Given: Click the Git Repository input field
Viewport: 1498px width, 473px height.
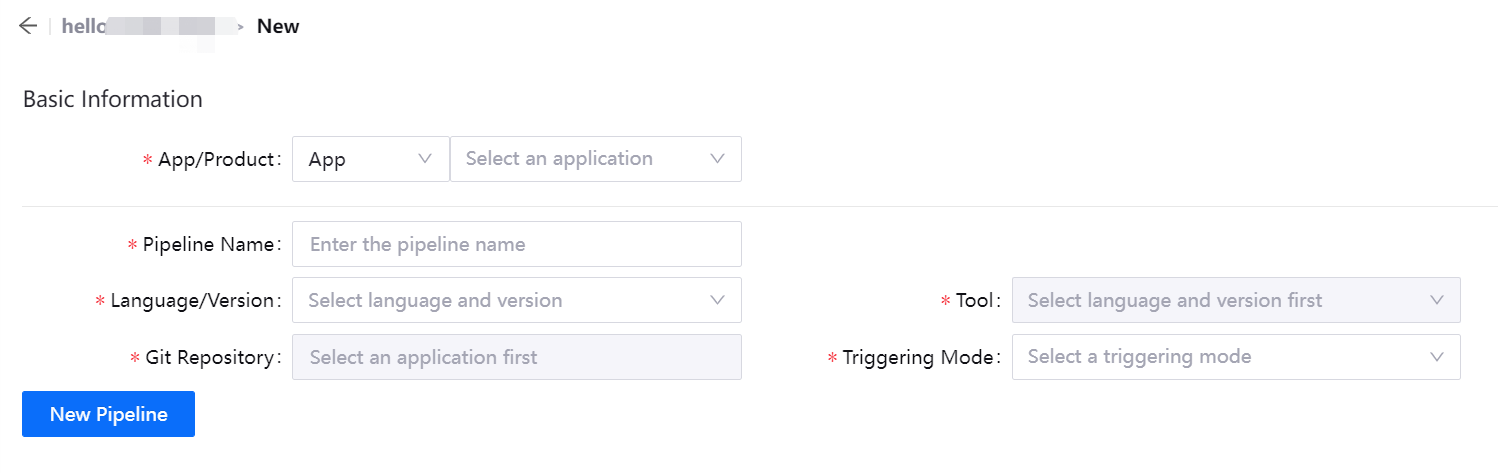Looking at the screenshot, I should point(516,357).
